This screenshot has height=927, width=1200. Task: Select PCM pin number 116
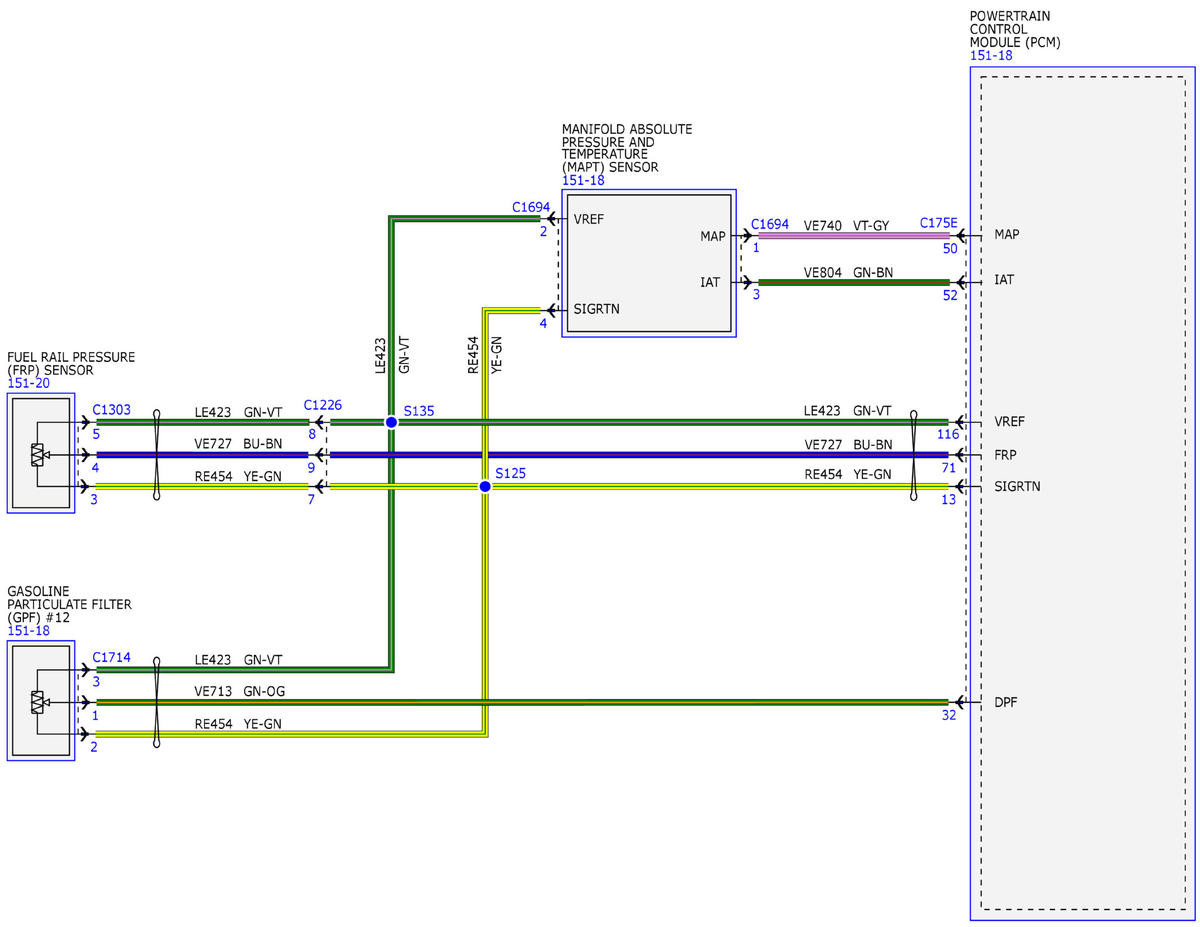(948, 435)
